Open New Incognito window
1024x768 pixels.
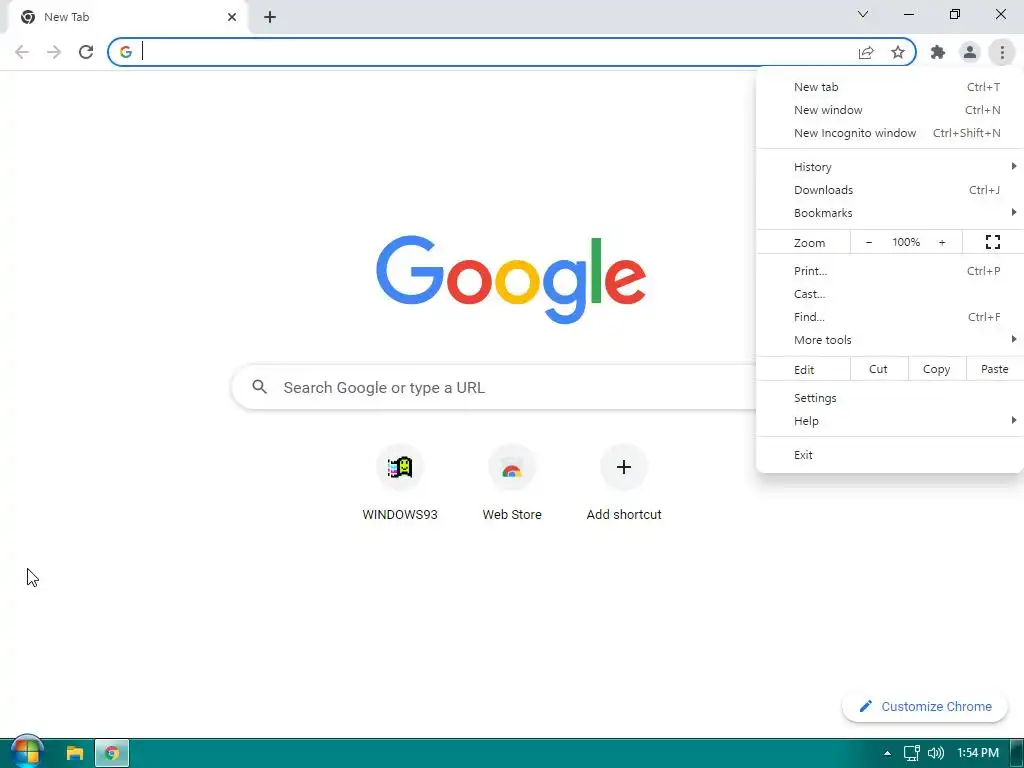coord(889,133)
